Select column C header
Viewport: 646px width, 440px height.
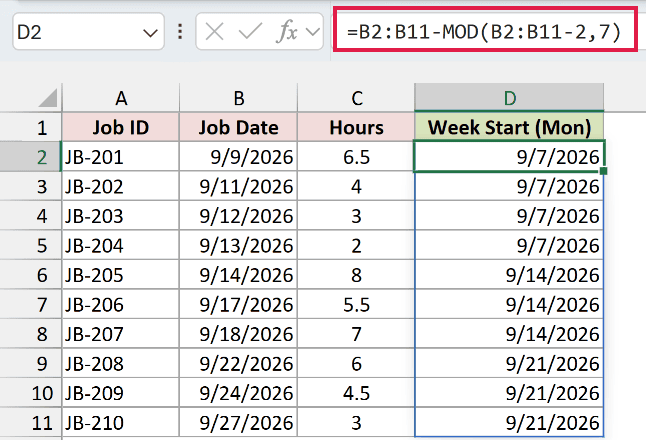[x=356, y=98]
